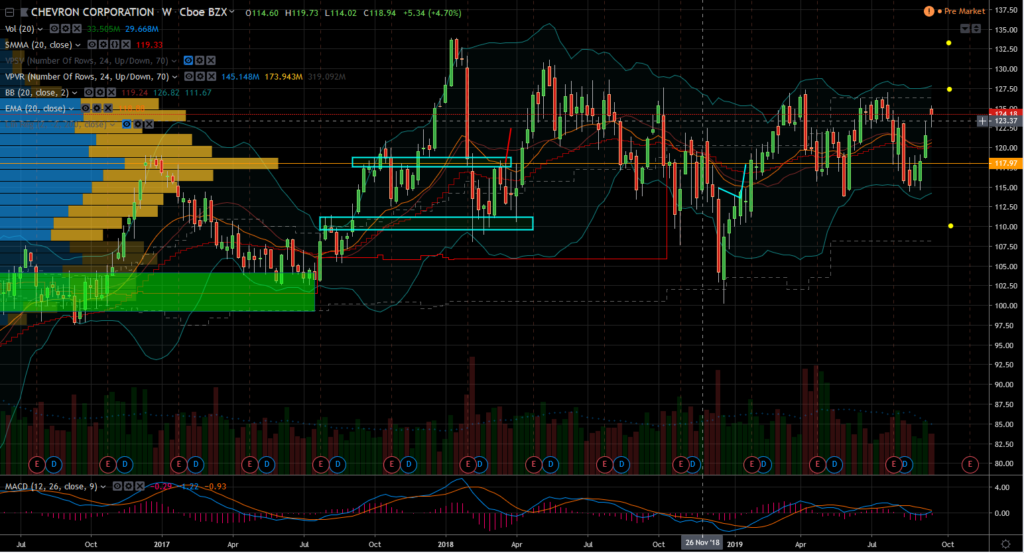This screenshot has width=1024, height=553.
Task: Click the earnings E marker near Oct 2019
Action: pos(970,464)
